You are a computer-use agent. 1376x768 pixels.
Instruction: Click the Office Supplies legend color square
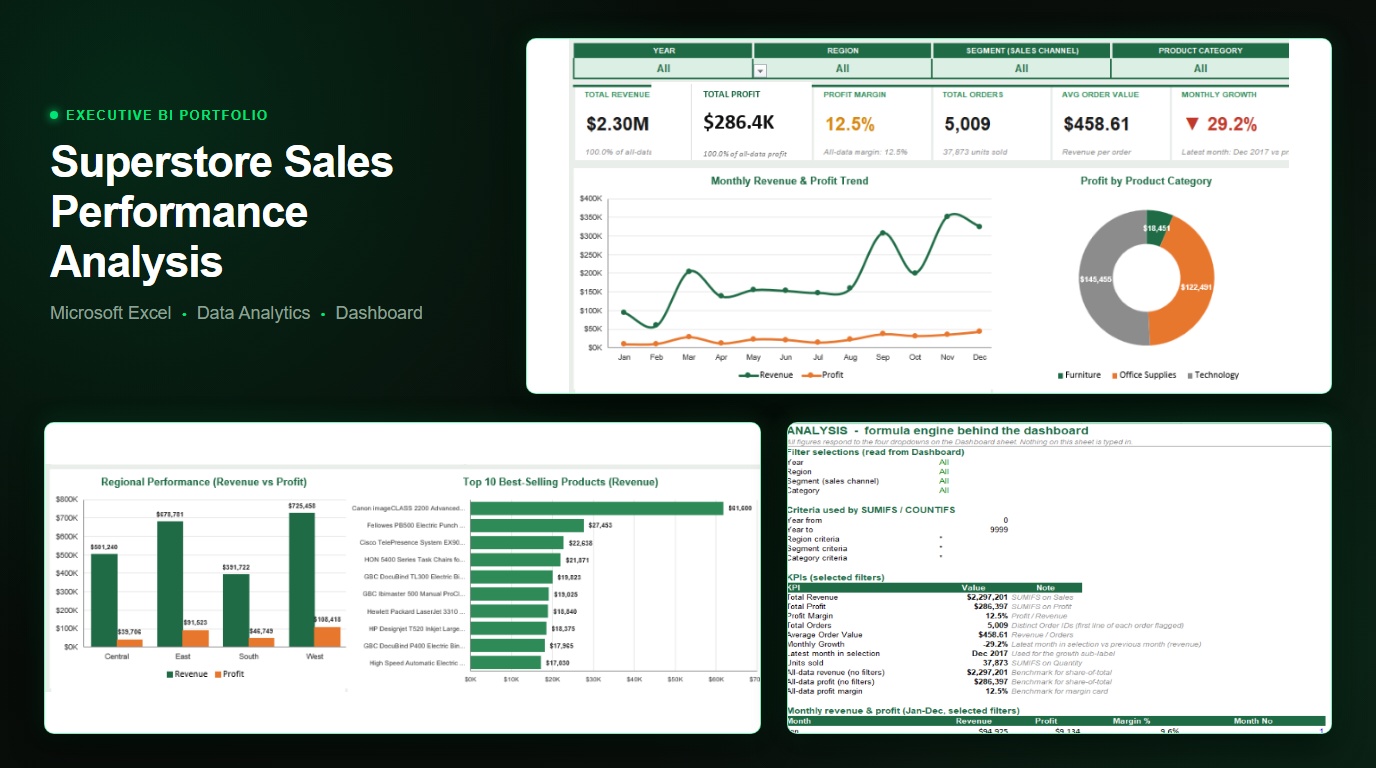(1113, 376)
